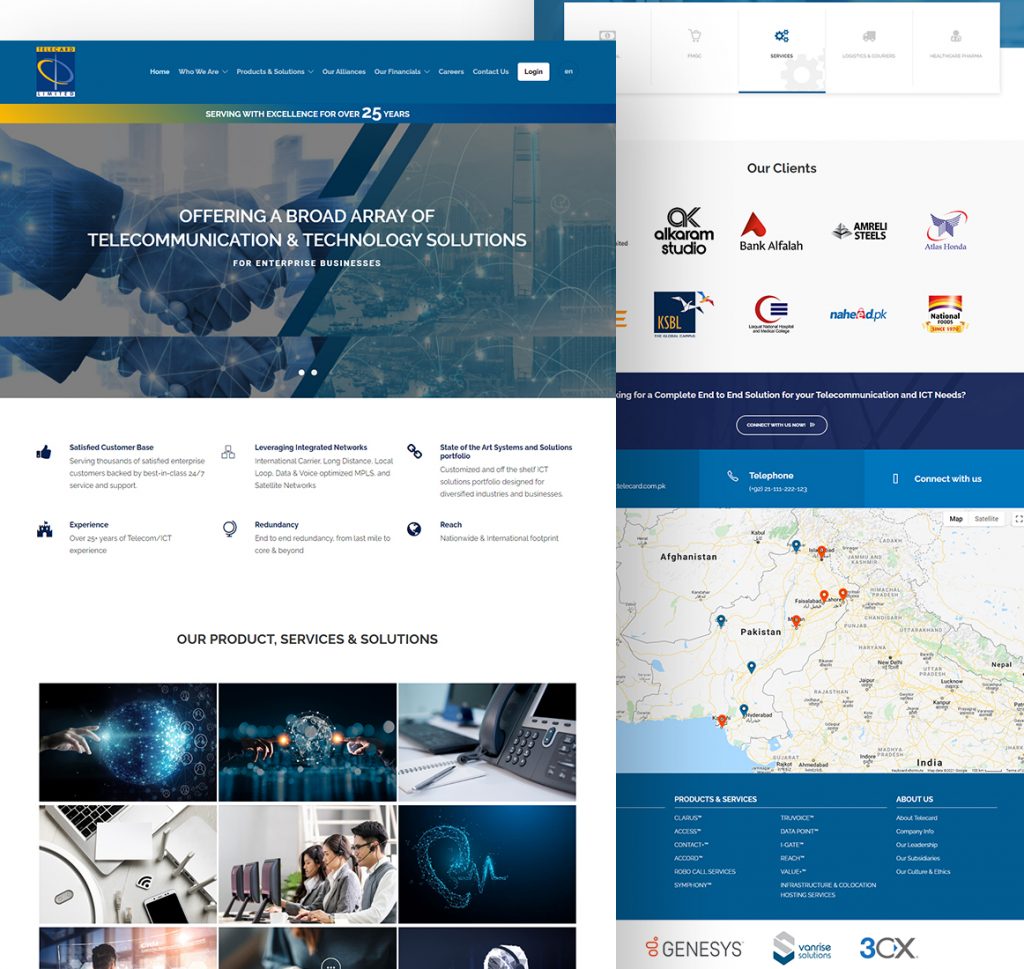Click the castle icon beside Experience
Screen dimensions: 1024x969
pyautogui.click(x=44, y=529)
